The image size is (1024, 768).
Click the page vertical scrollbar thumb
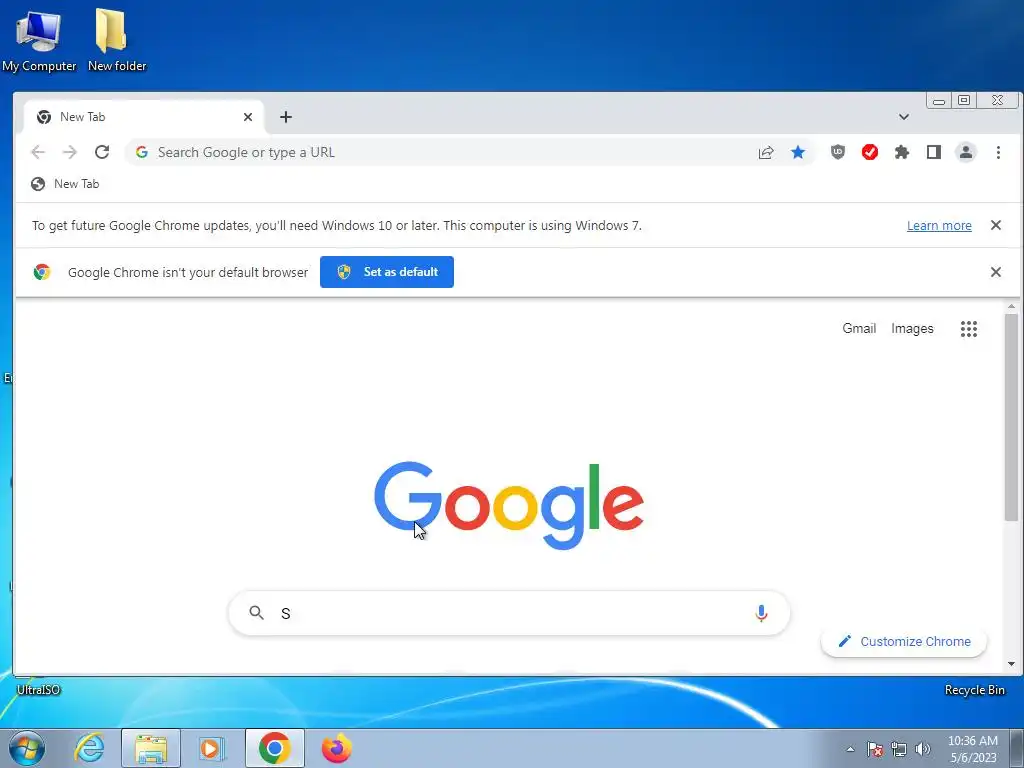tap(1011, 418)
